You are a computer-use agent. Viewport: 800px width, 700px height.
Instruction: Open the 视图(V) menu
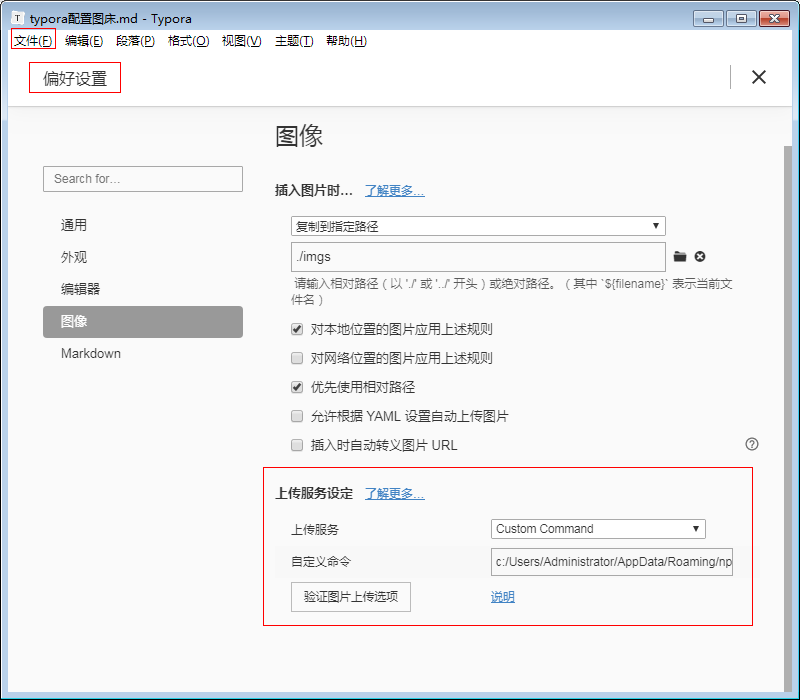pyautogui.click(x=241, y=40)
